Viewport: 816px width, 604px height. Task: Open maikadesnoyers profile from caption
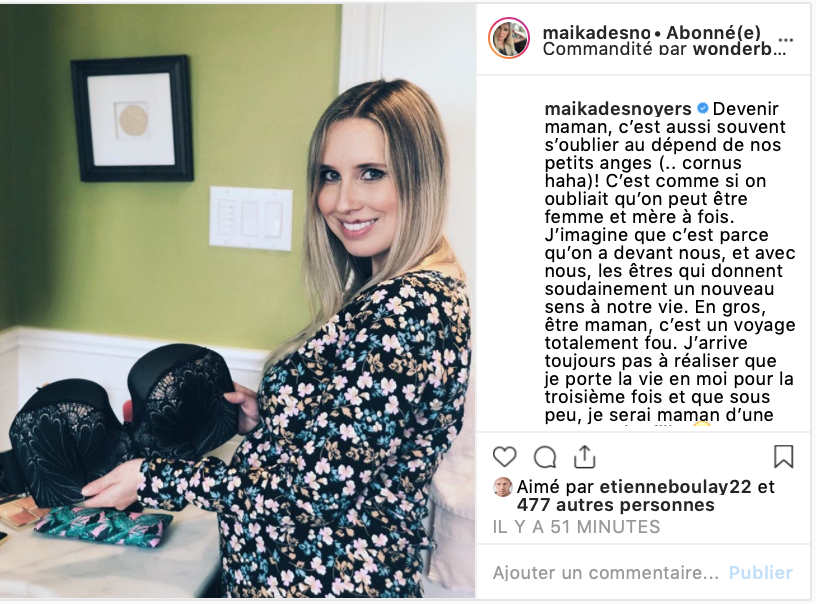pos(618,109)
